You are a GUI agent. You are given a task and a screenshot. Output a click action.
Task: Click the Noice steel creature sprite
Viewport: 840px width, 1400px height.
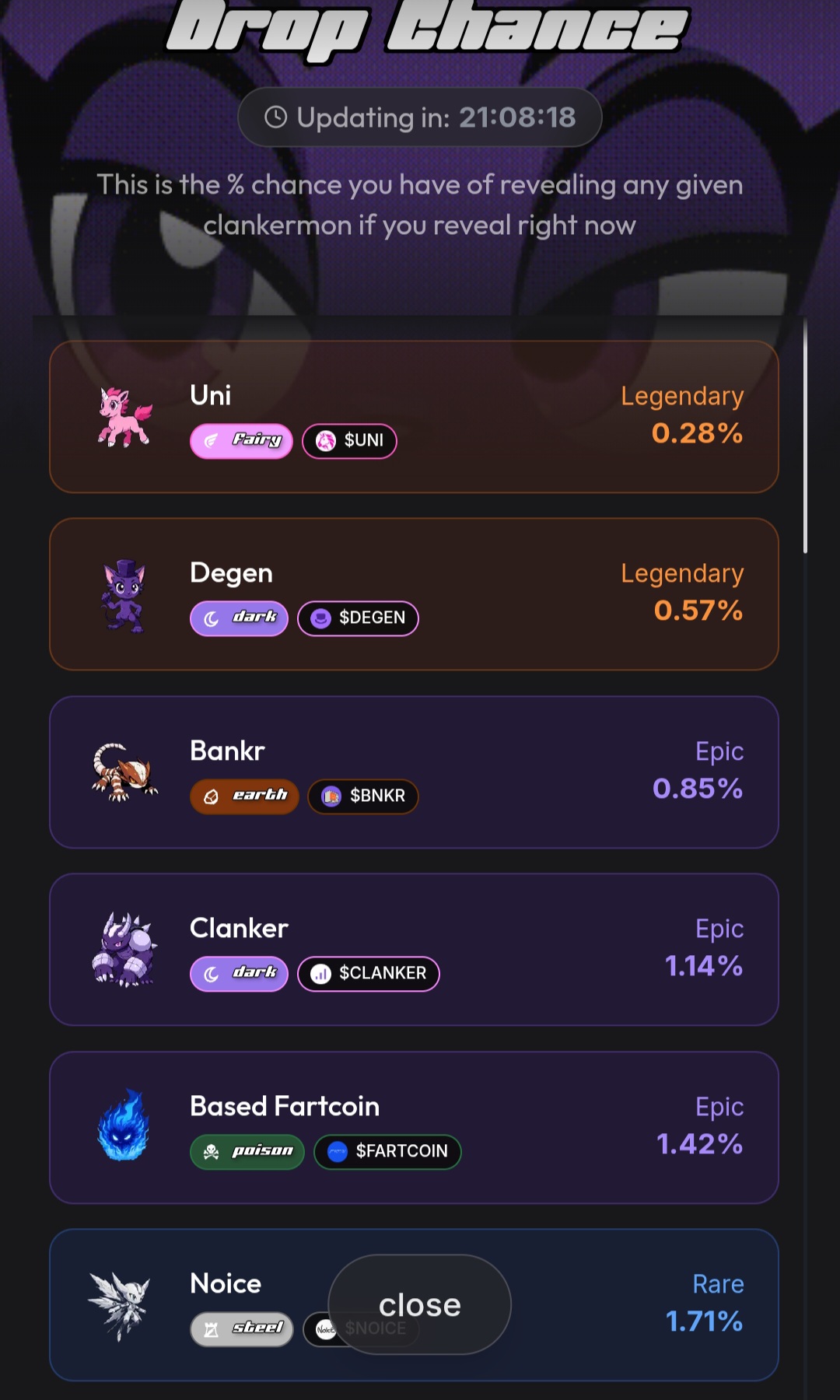click(x=120, y=1306)
